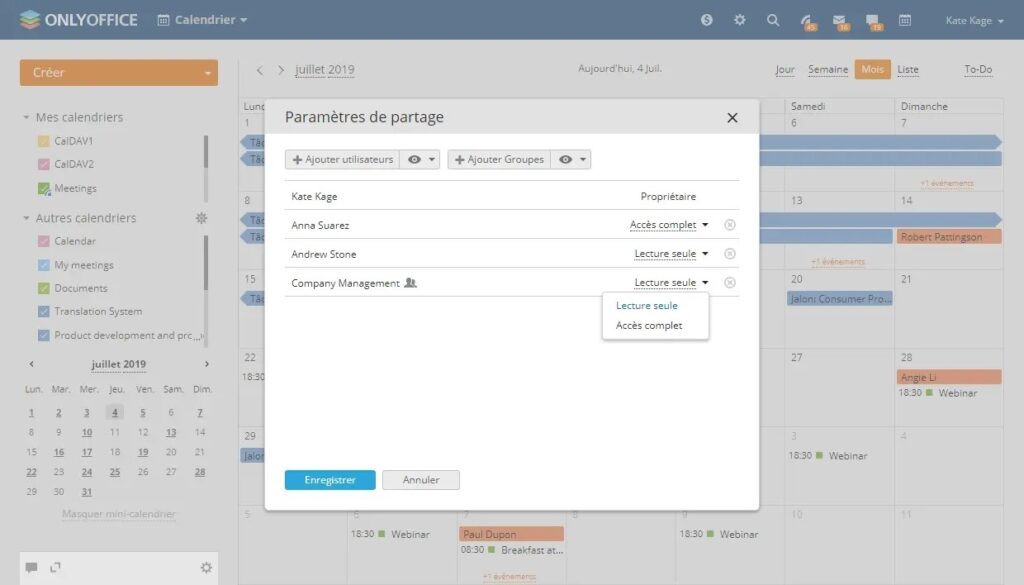This screenshot has height=585, width=1024.
Task: Open dropdown arrow beside groups eye icon
Action: pos(583,159)
